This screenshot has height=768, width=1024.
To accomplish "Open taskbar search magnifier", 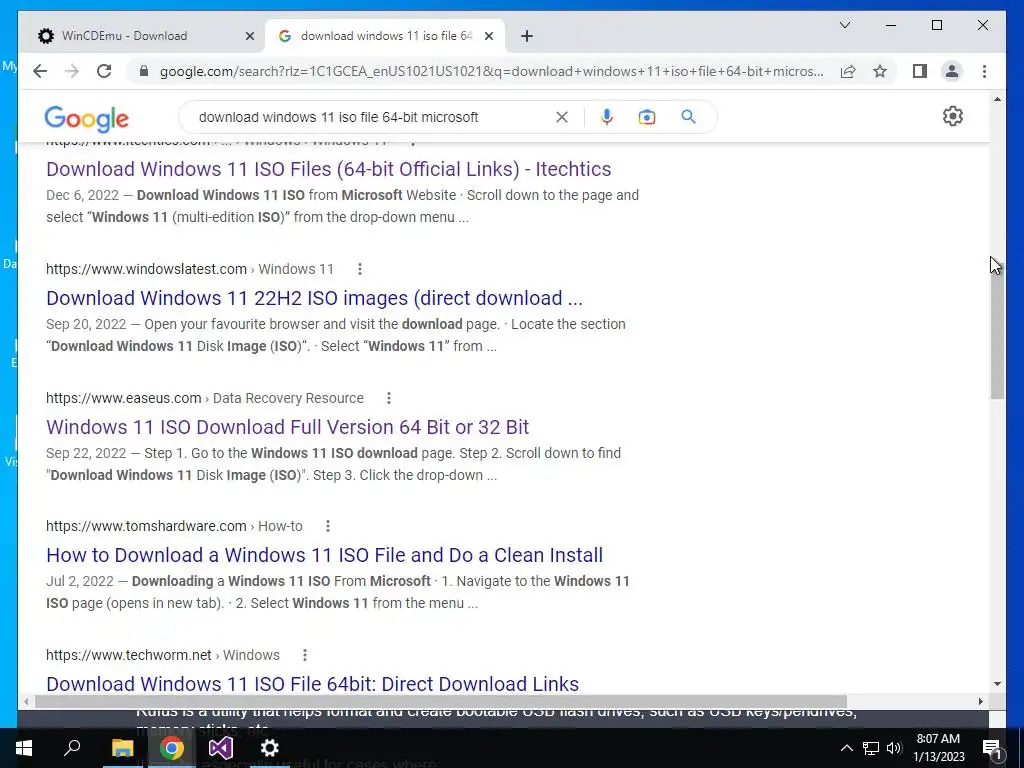I will click(72, 748).
